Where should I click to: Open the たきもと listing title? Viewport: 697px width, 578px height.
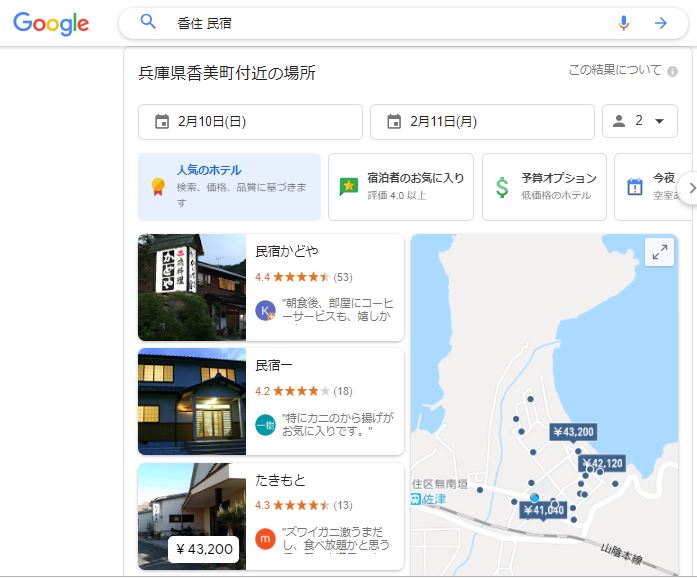(280, 480)
